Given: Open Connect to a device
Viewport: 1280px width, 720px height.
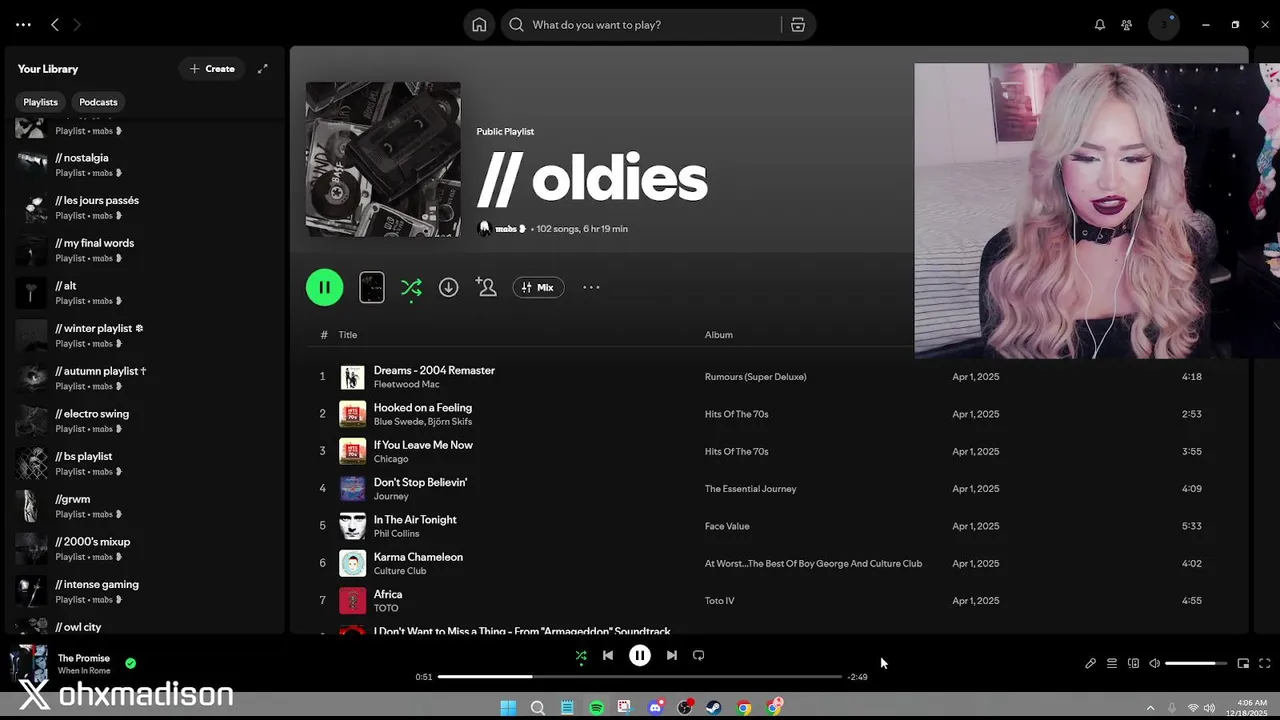Looking at the screenshot, I should point(1133,663).
